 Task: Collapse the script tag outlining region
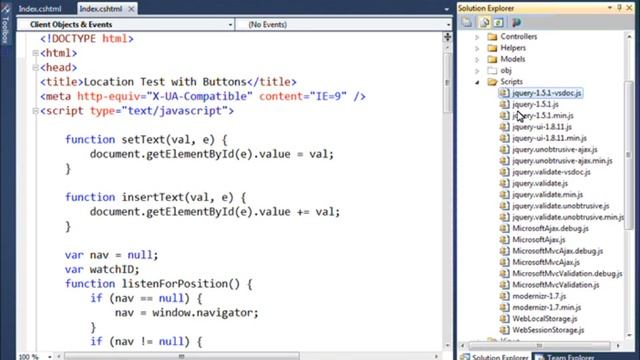(x=36, y=111)
